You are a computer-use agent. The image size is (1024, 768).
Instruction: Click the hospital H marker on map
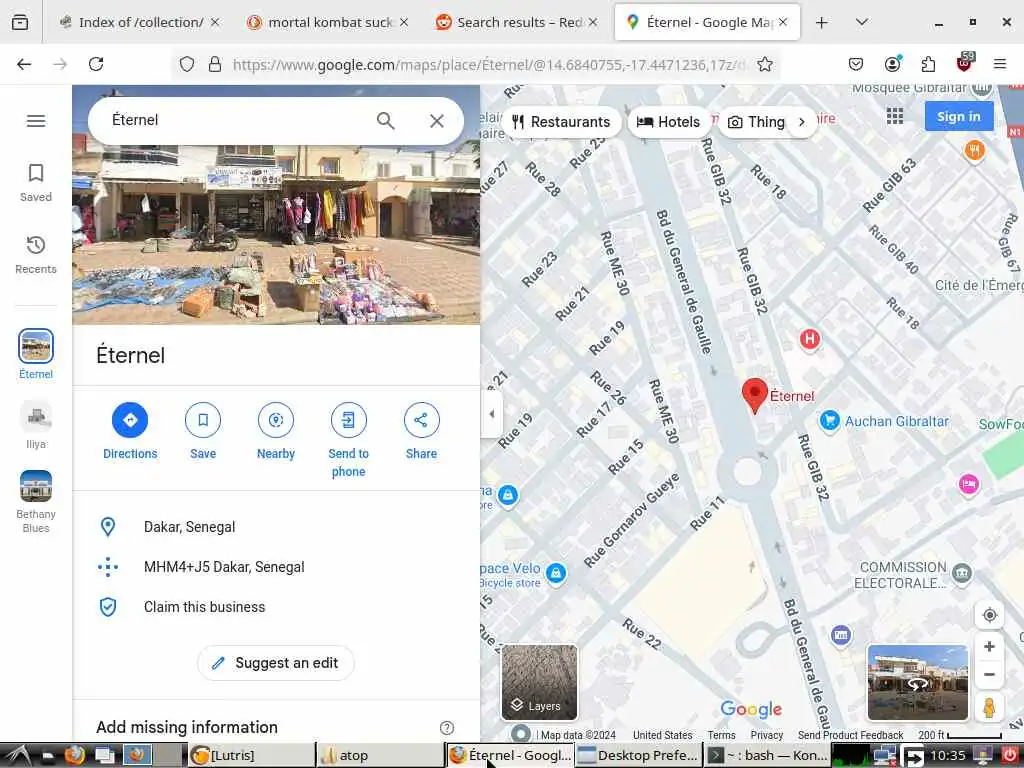click(810, 339)
